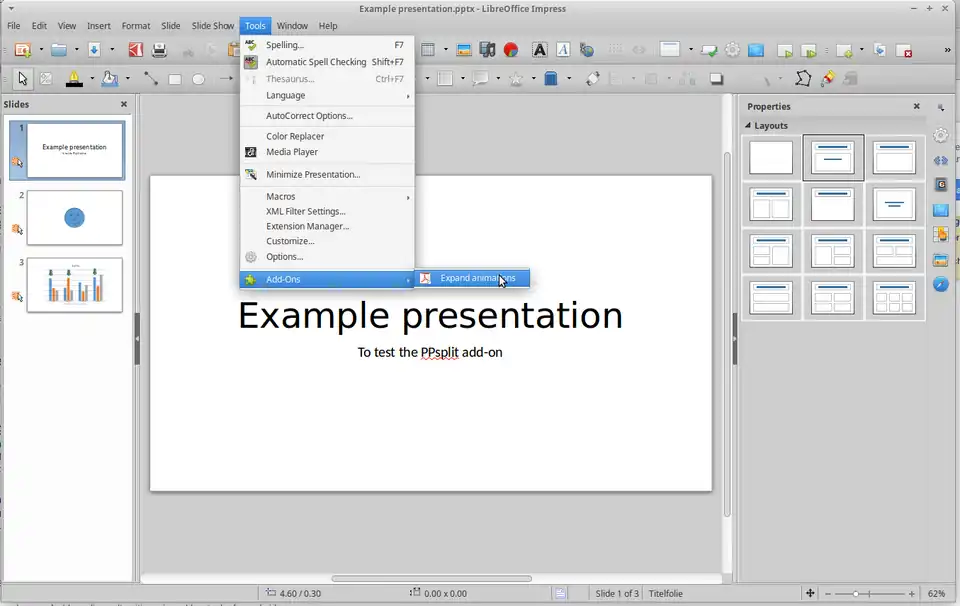Choose the blank slide layout

tap(771, 158)
